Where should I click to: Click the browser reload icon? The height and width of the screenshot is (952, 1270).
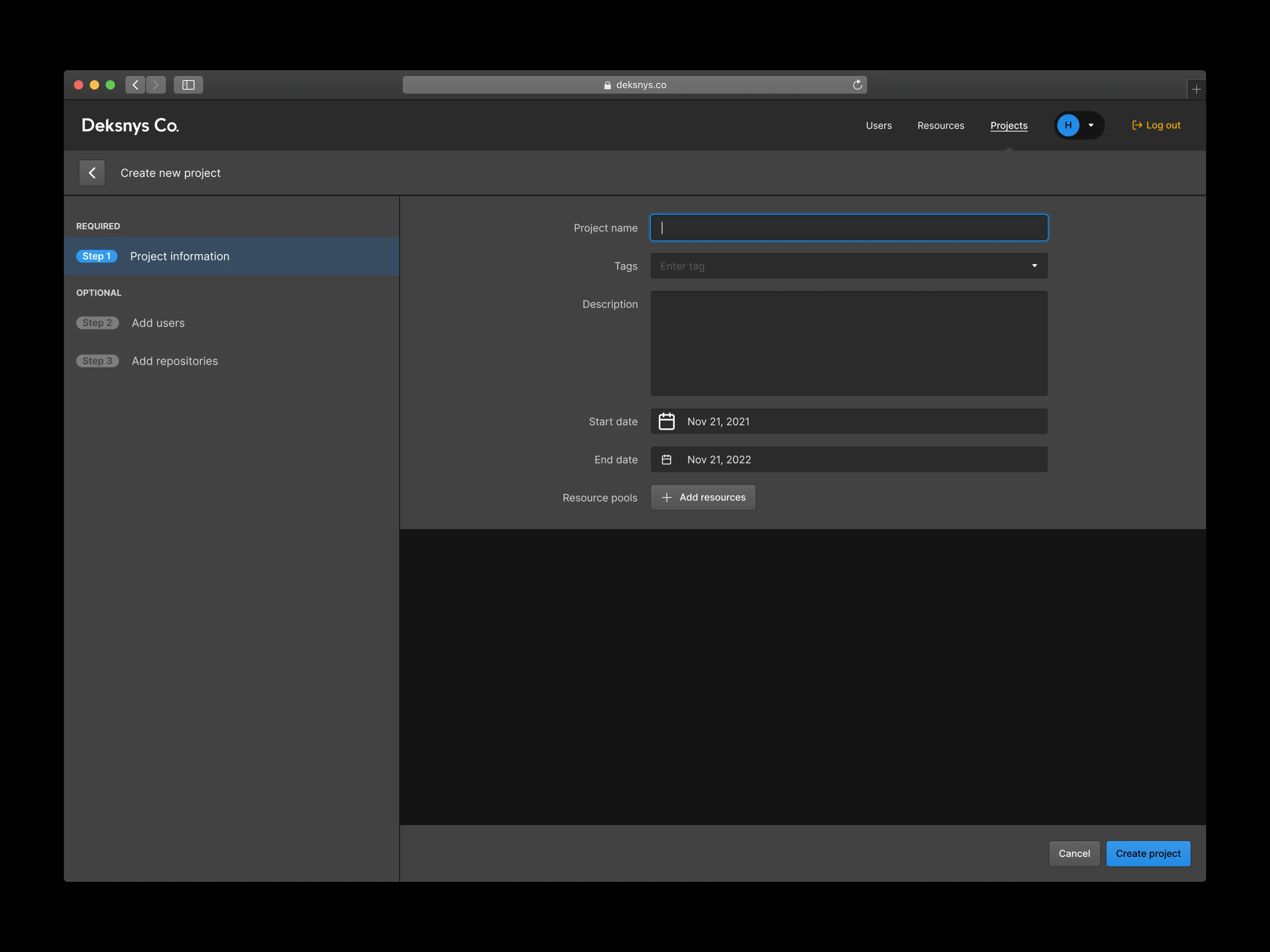[857, 85]
